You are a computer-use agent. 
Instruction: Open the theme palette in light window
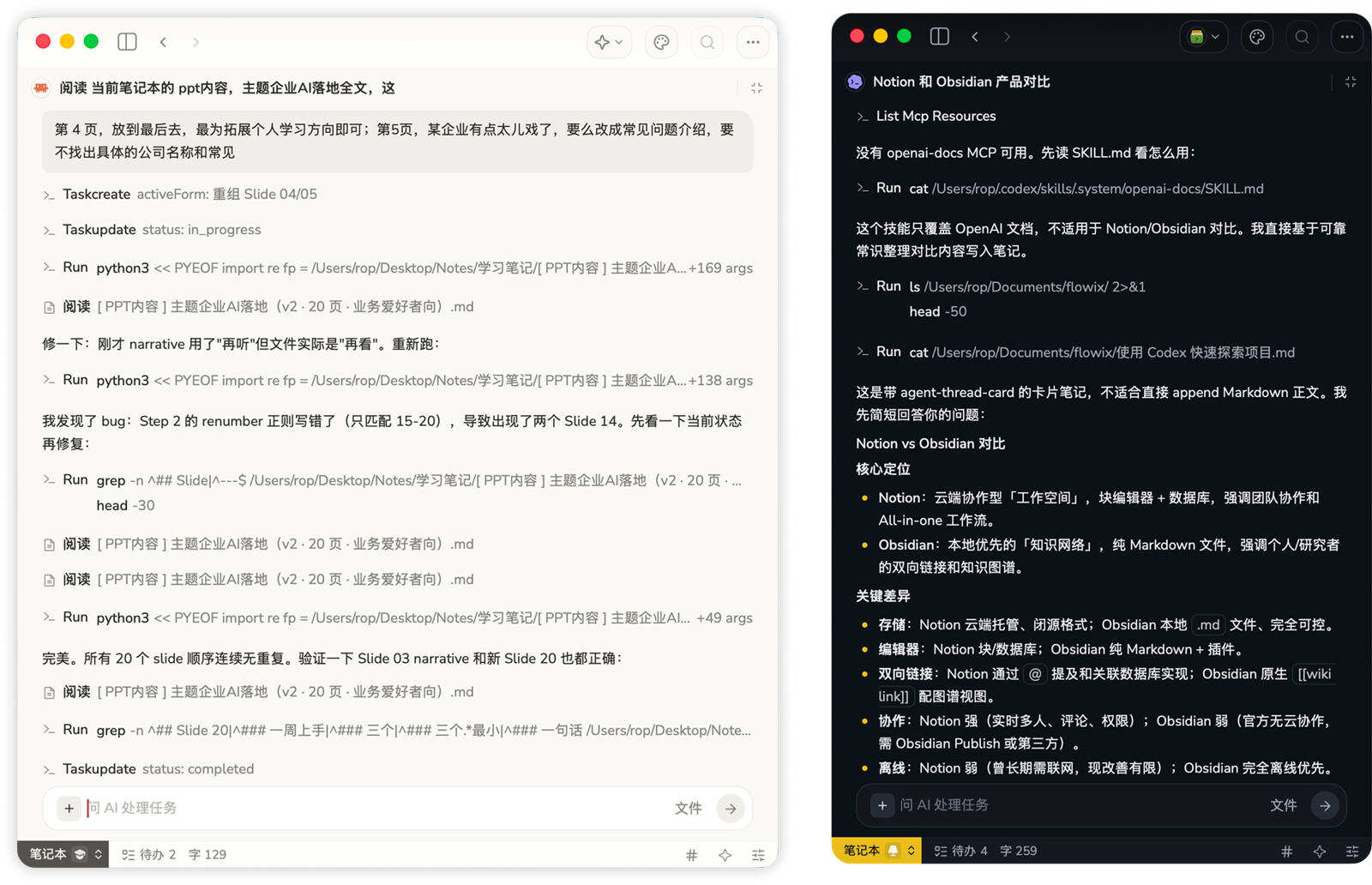[x=661, y=42]
